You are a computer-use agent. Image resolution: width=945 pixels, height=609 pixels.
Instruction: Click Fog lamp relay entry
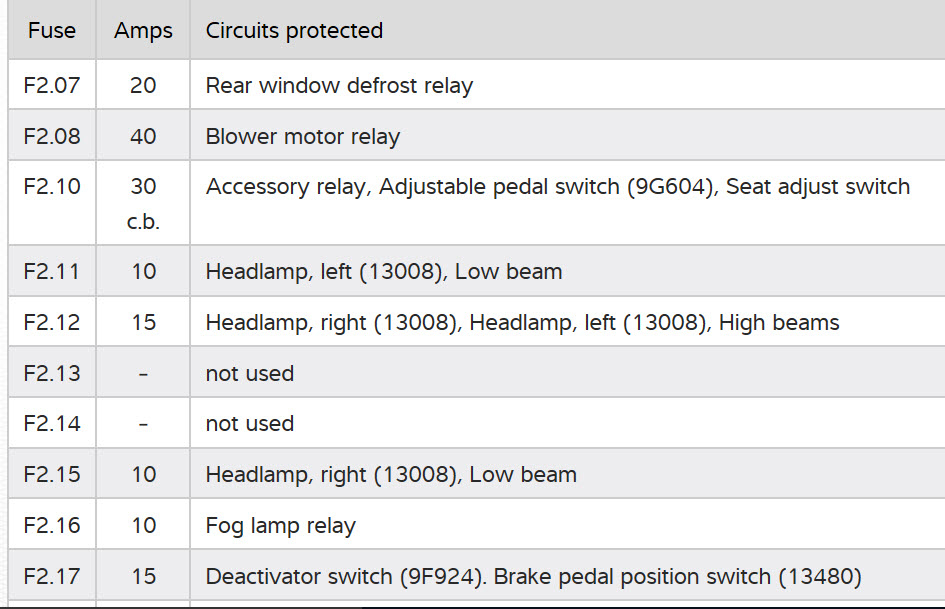280,526
